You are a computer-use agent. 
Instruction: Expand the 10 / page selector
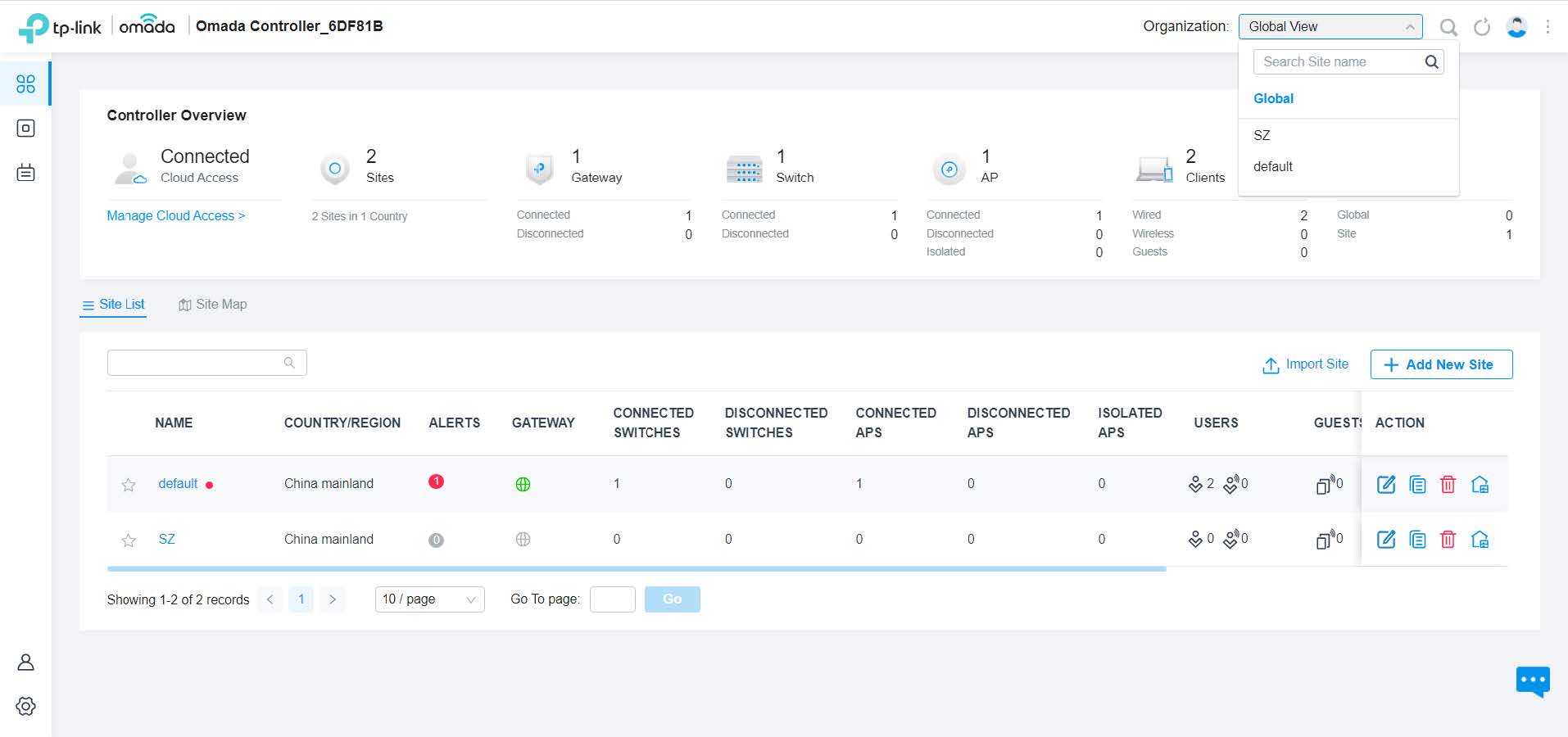(x=429, y=599)
